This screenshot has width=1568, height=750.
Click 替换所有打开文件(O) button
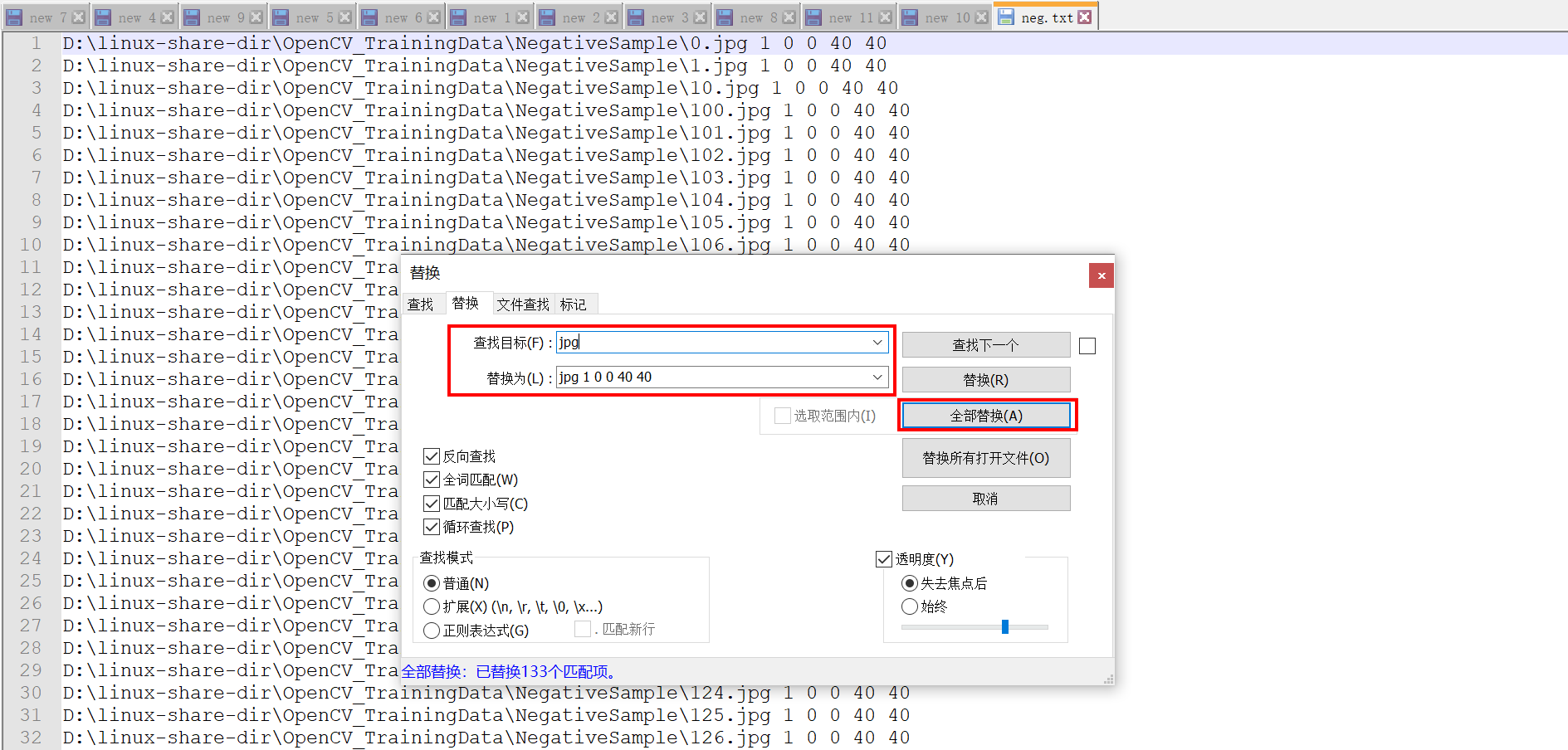pos(986,458)
